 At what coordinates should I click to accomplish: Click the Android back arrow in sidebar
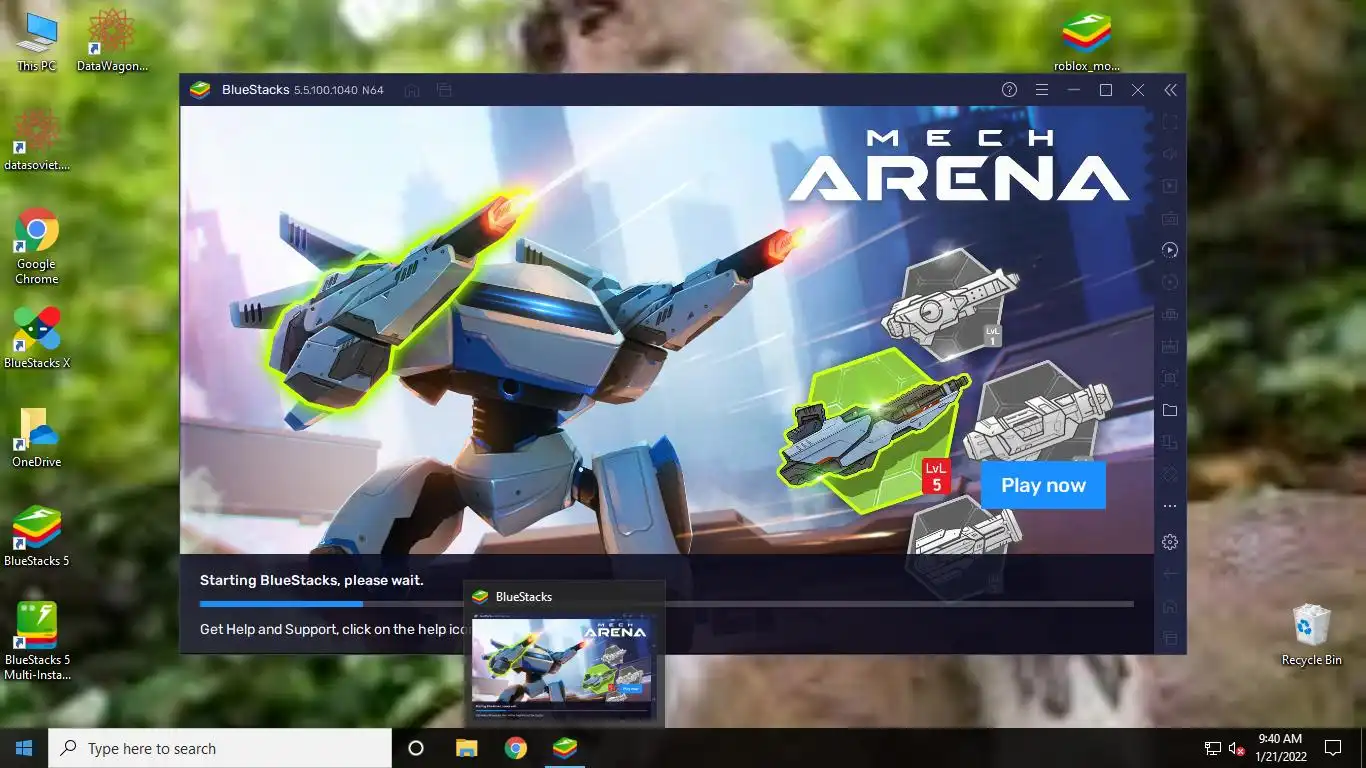click(x=1170, y=574)
